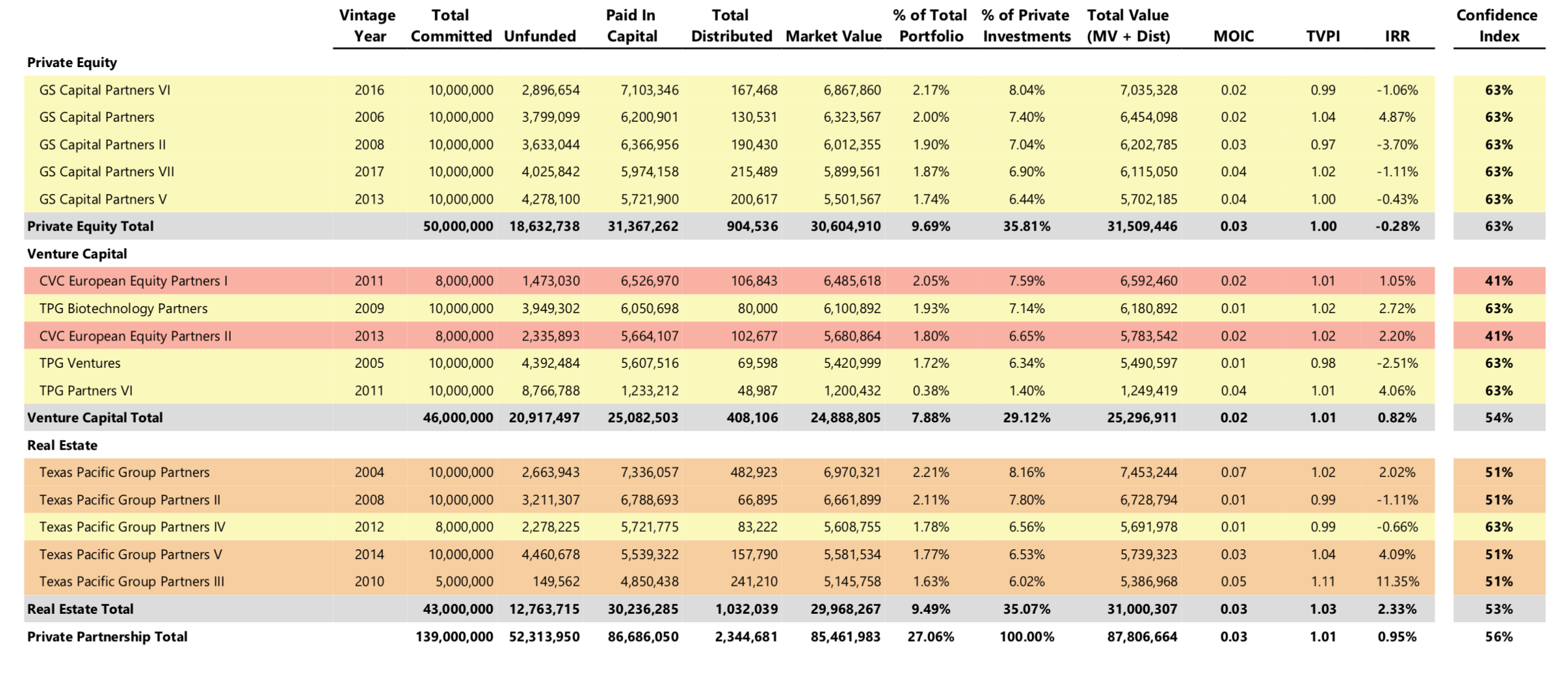Click the 51% confidence cell for Texas Pacific Group Partners V

click(x=1498, y=554)
